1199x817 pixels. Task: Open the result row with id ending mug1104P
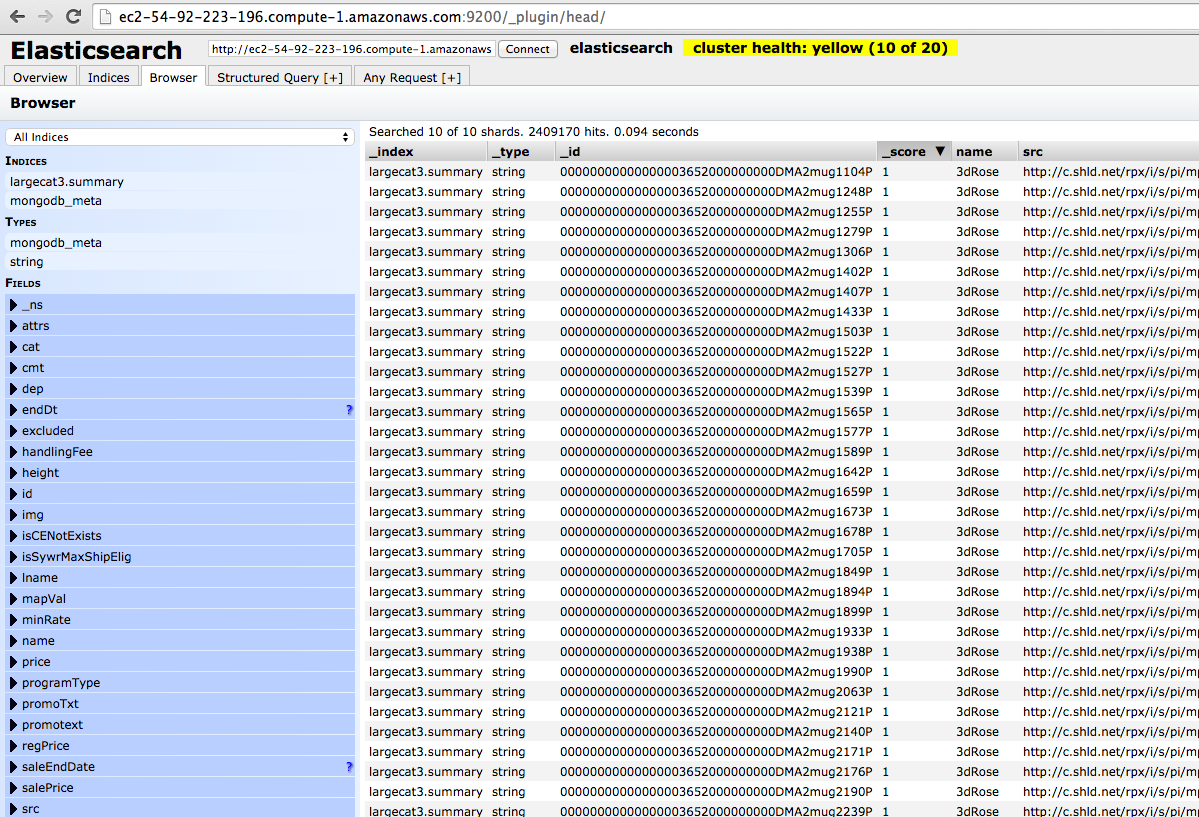click(782, 172)
